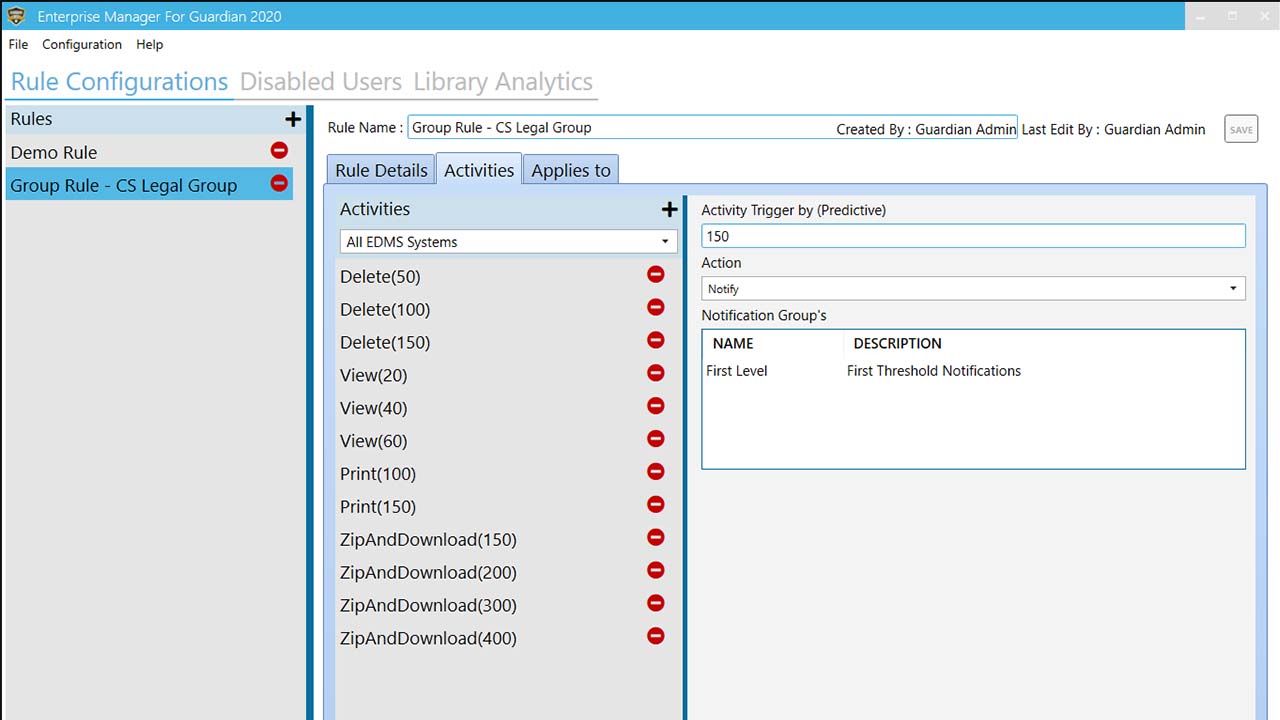Image resolution: width=1280 pixels, height=720 pixels.
Task: Remove the ZipAndDownload(300) activity
Action: (x=656, y=603)
